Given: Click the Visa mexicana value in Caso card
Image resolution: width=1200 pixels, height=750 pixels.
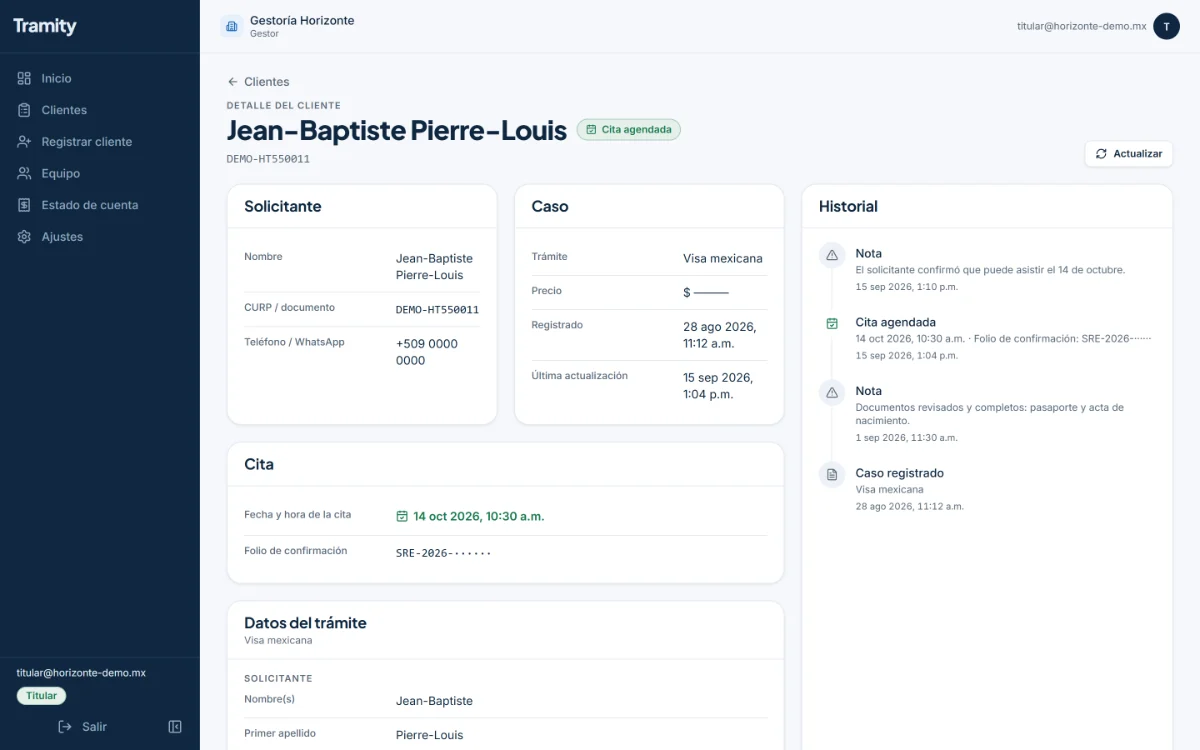Looking at the screenshot, I should [723, 259].
